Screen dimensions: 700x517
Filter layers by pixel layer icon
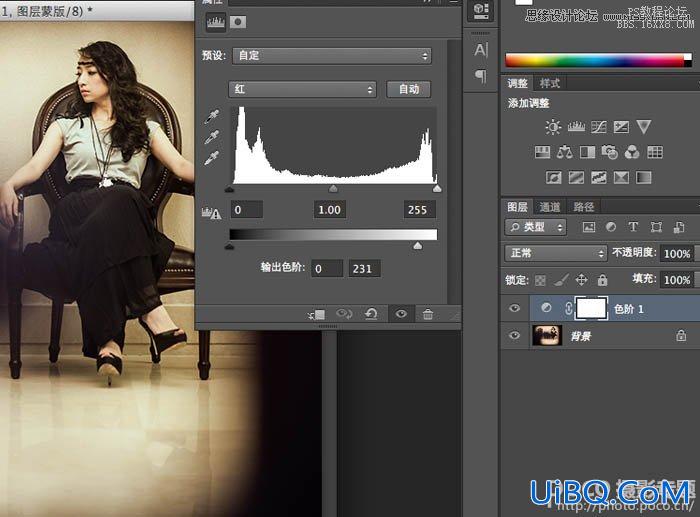click(589, 227)
